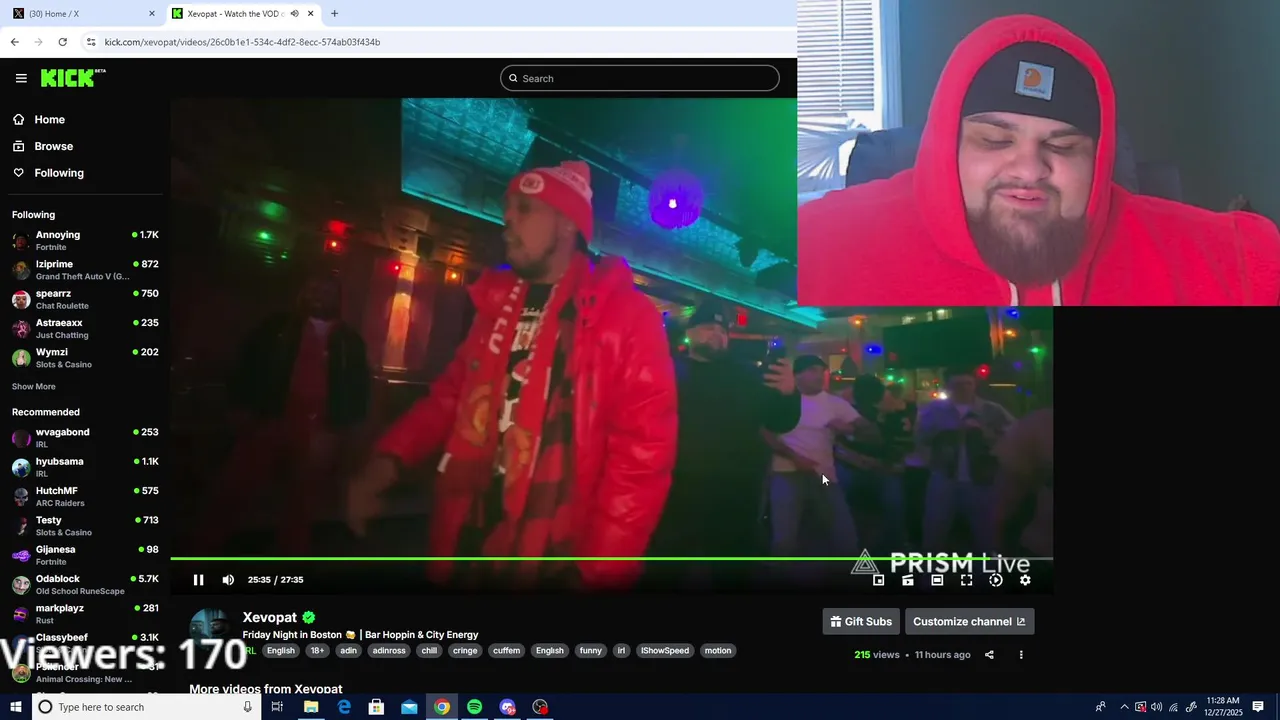
Task: Open Astraeaxx Just Chatting channel
Action: pyautogui.click(x=85, y=328)
